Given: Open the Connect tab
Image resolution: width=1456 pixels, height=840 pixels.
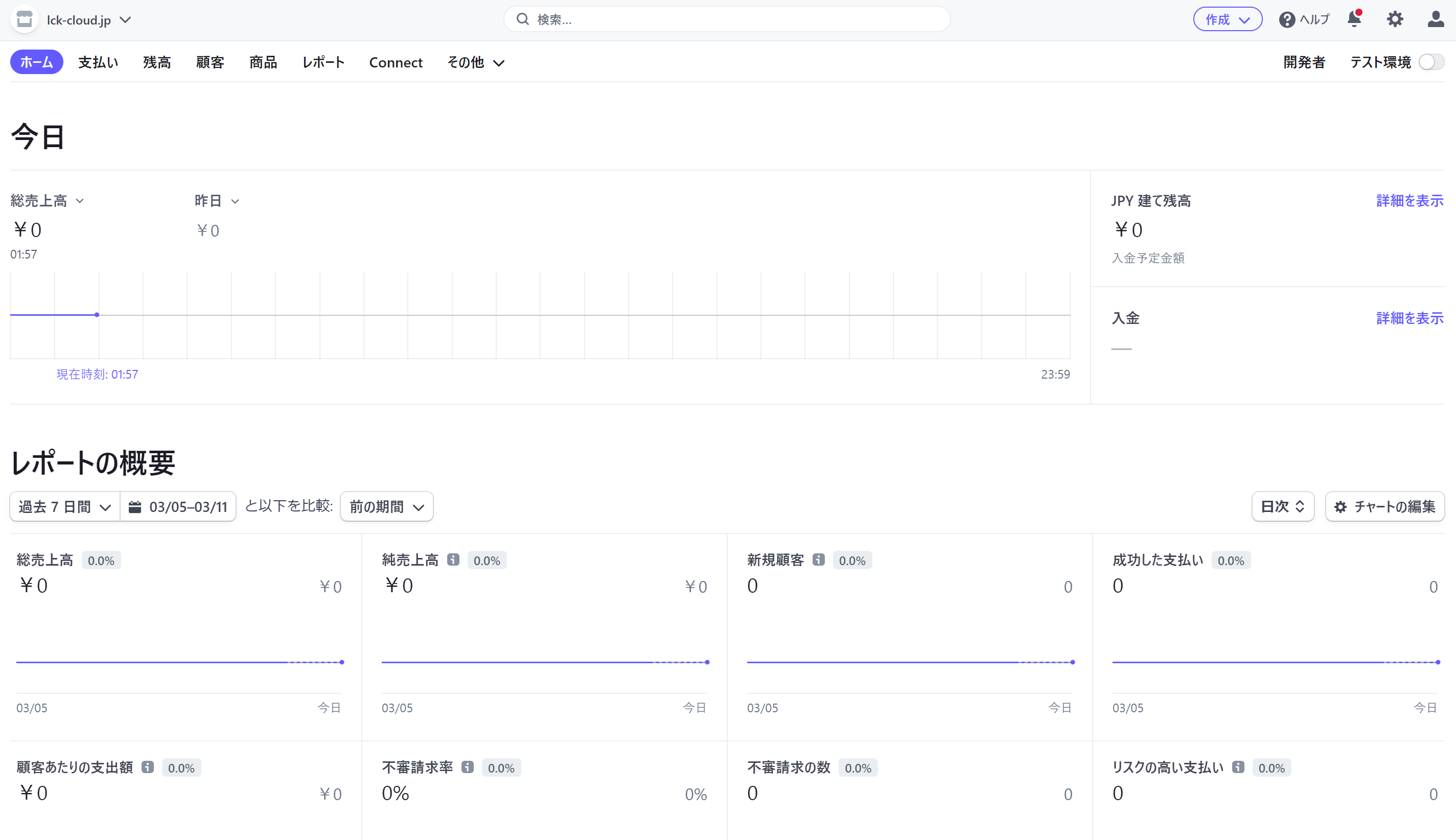Looking at the screenshot, I should tap(396, 62).
